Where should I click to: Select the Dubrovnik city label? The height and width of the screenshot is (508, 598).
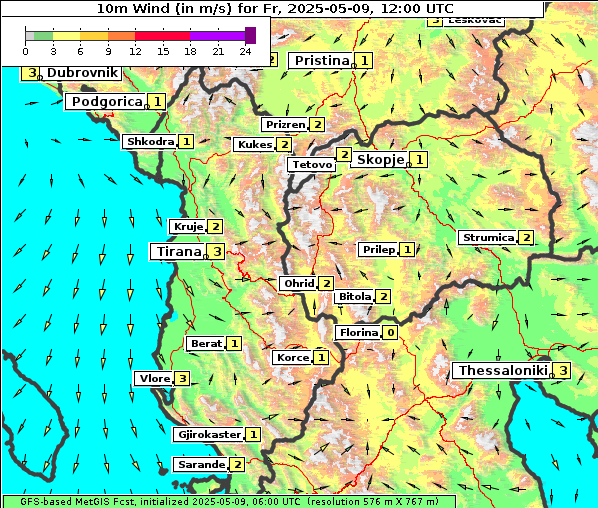point(82,72)
